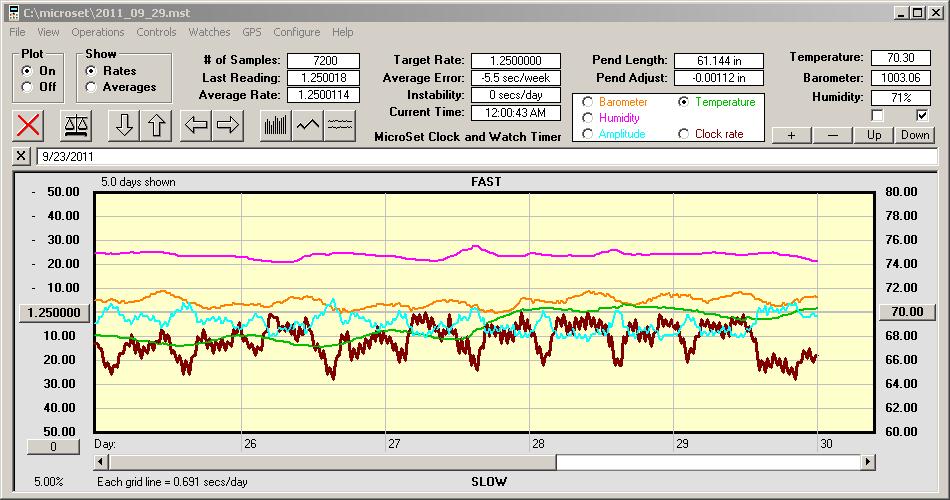Viewport: 950px width, 500px height.
Task: Click the Pend Adjust field
Action: pyautogui.click(x=719, y=78)
